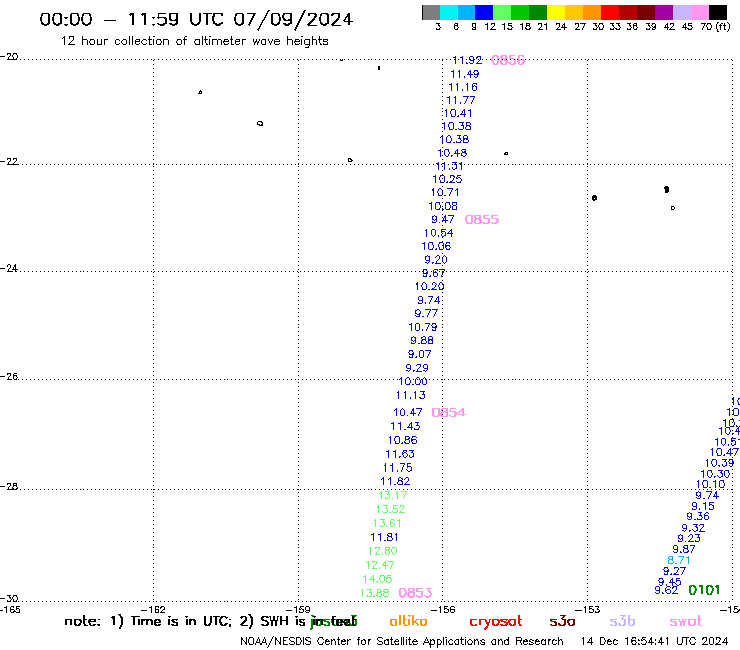Click the '-162' longitude axis label

click(x=153, y=610)
